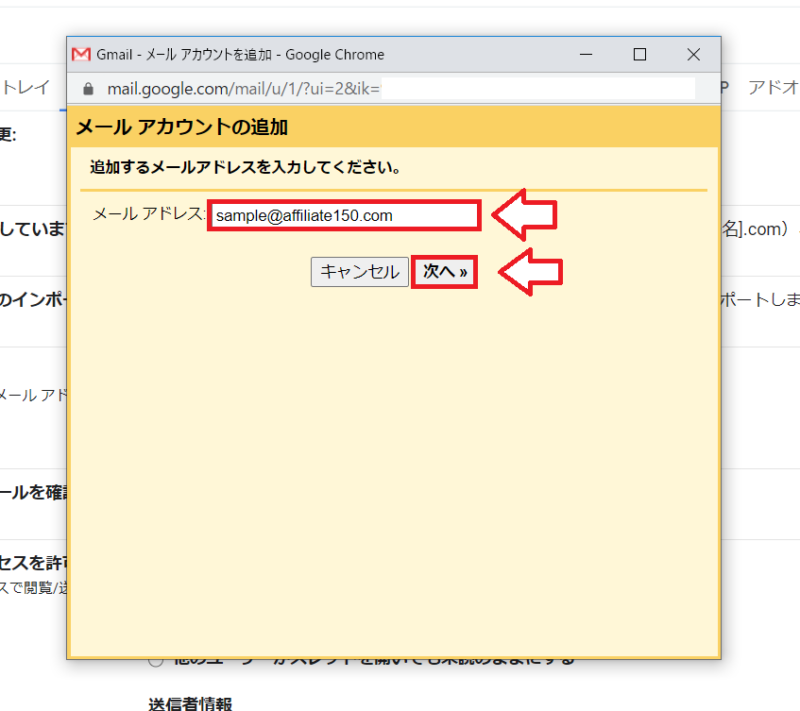Select the 他のユーザーがスレッドを開いても未読のままにする option
This screenshot has width=800, height=711.
[155, 658]
